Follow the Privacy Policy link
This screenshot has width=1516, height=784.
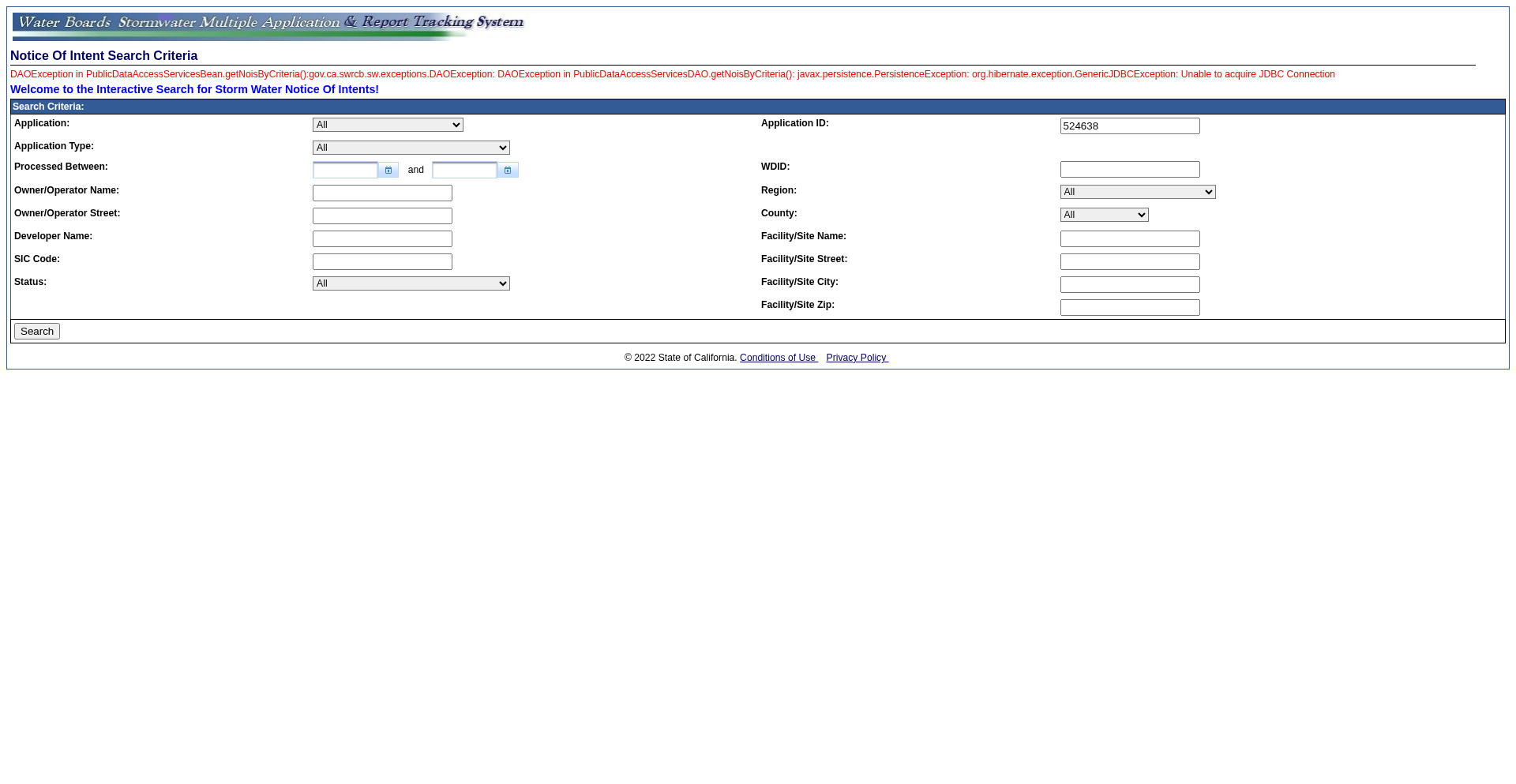click(x=857, y=358)
